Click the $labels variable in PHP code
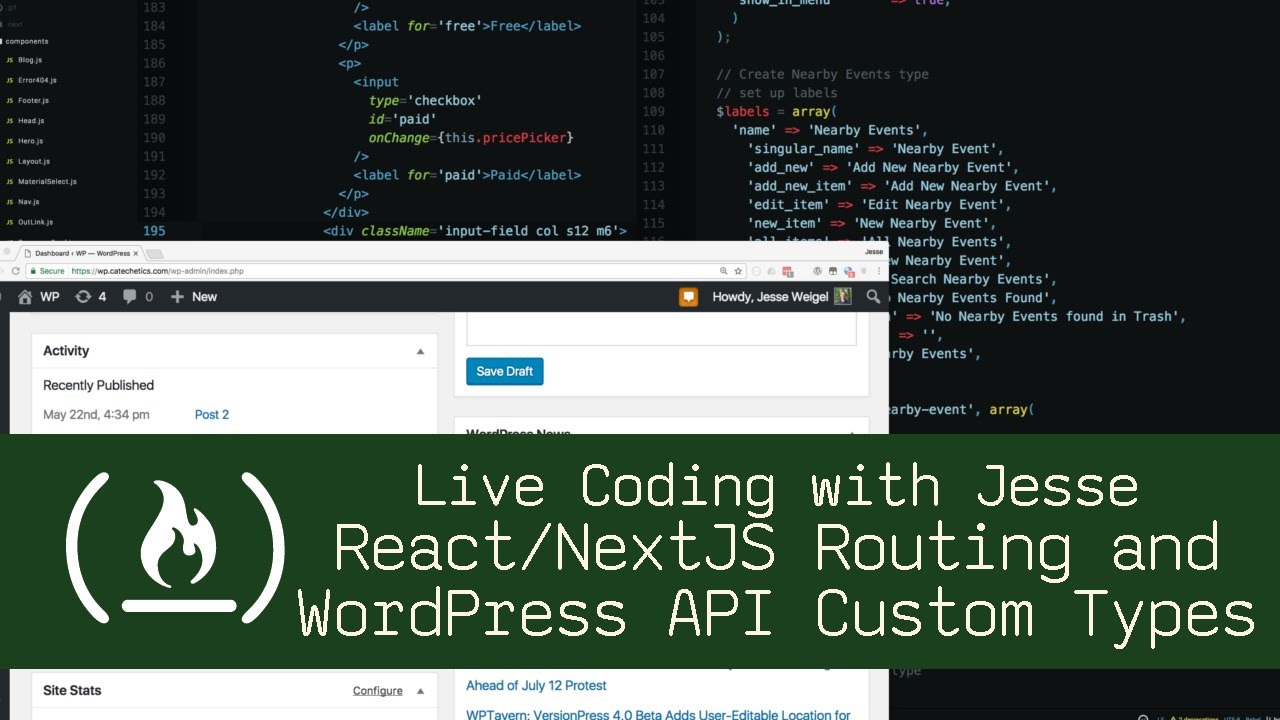The width and height of the screenshot is (1280, 720). pos(742,112)
